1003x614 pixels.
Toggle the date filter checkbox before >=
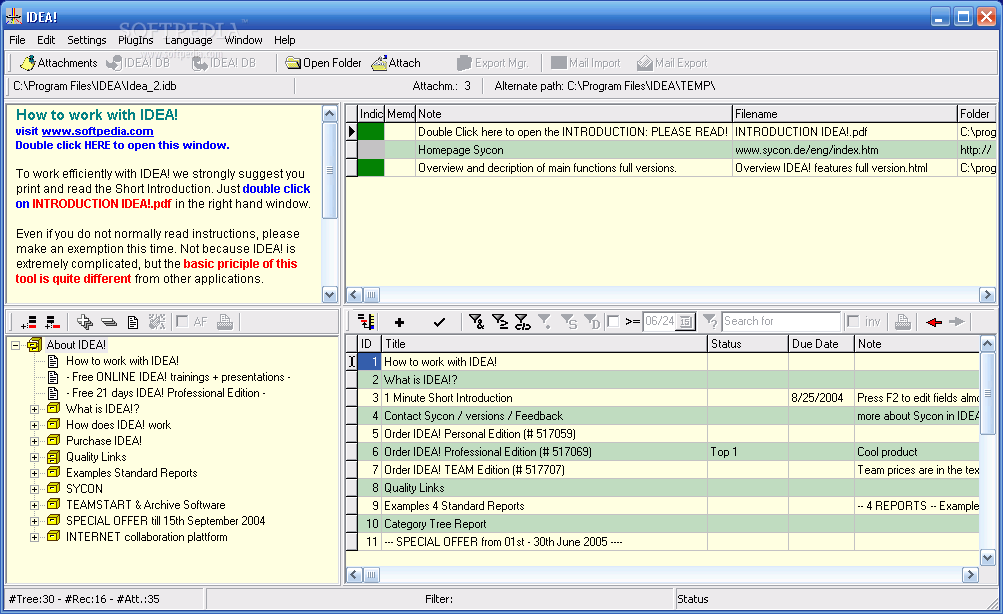pyautogui.click(x=613, y=321)
